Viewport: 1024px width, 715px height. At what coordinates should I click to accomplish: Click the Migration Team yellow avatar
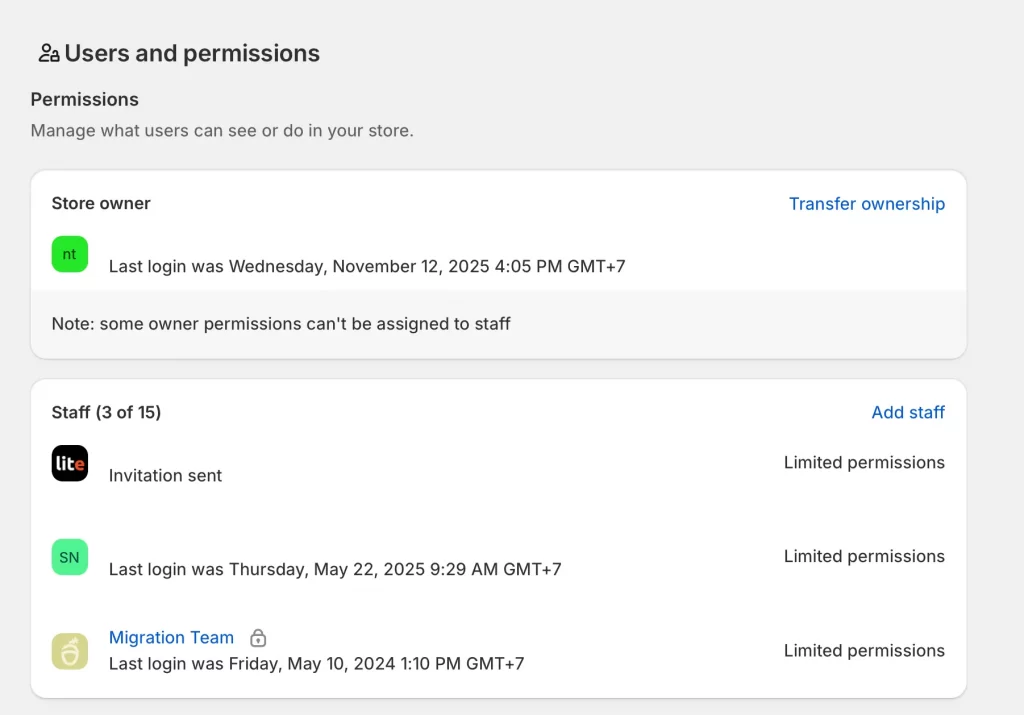(69, 650)
